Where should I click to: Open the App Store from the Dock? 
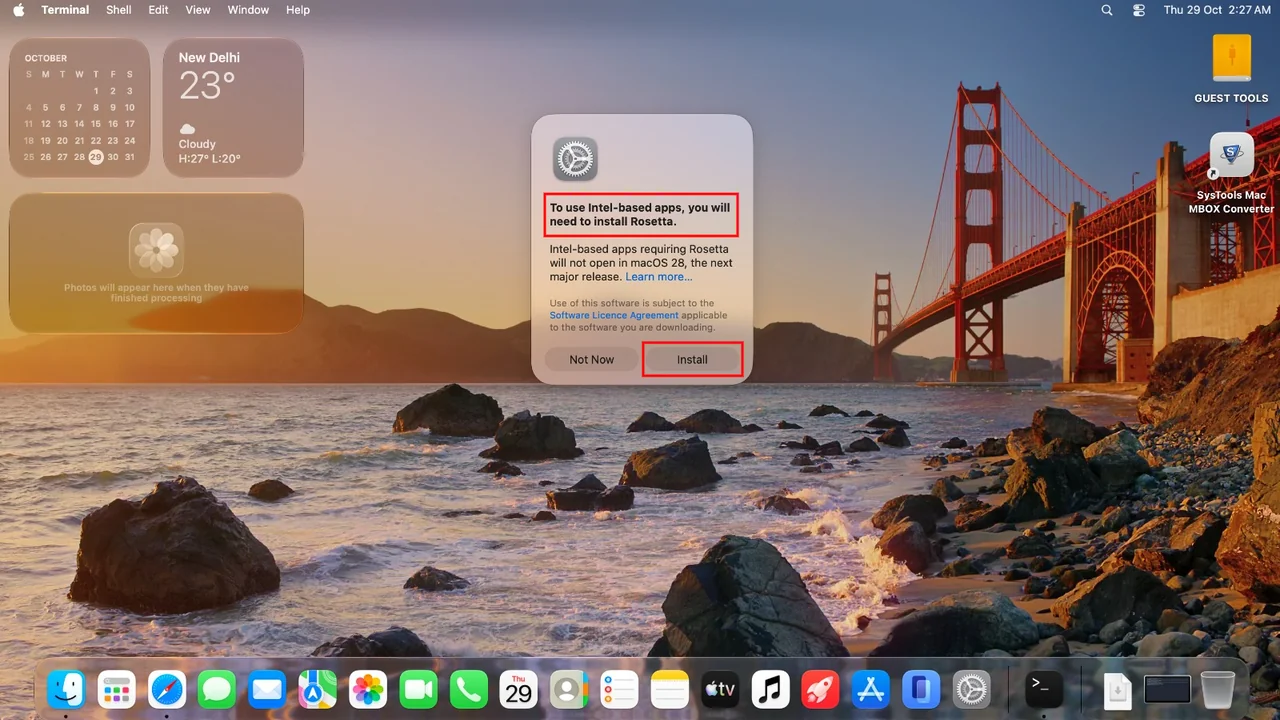[871, 689]
